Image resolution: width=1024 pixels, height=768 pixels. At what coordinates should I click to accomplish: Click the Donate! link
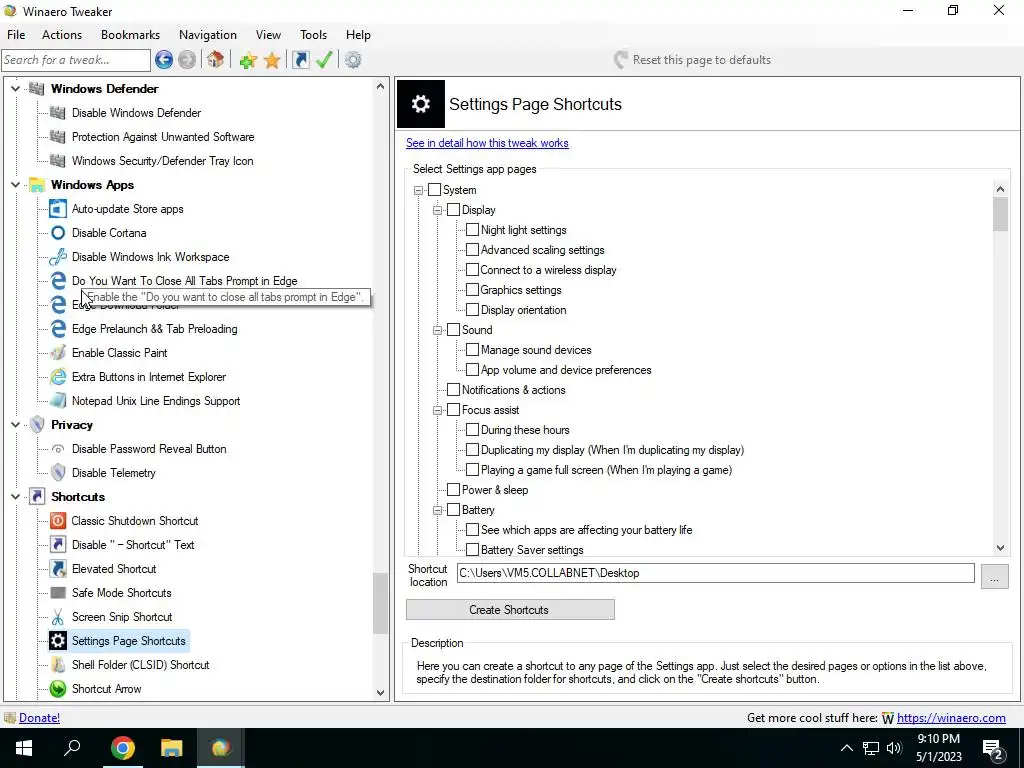point(39,718)
